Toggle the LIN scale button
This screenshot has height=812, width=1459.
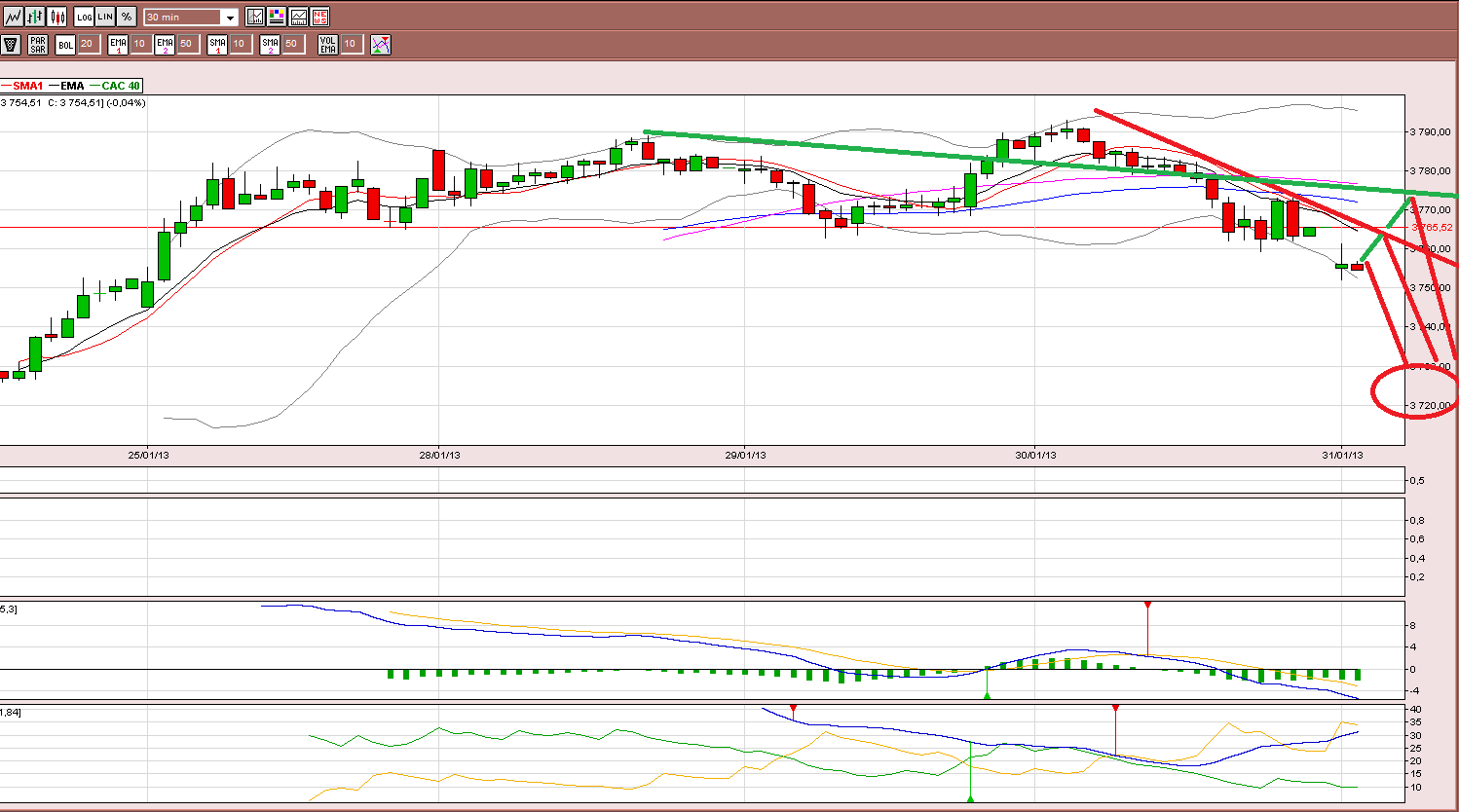pos(105,17)
